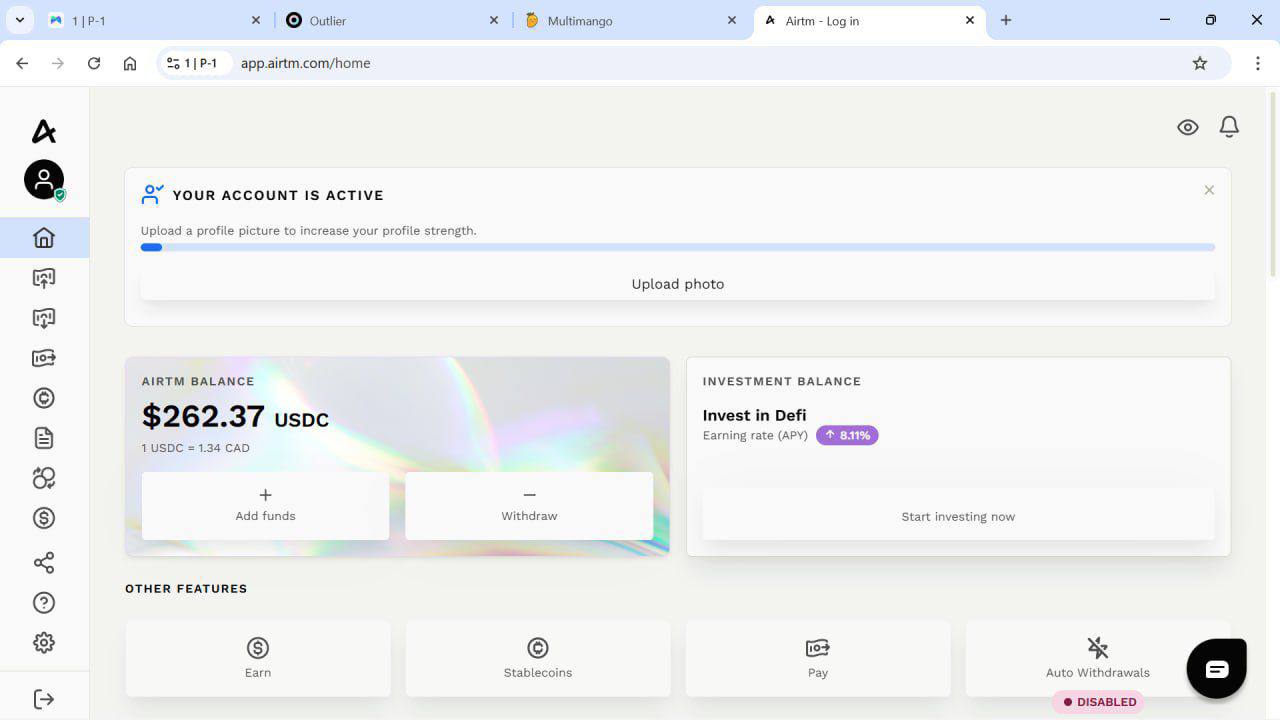This screenshot has height=720, width=1280.
Task: Select the Airtm - Log in tab
Action: pyautogui.click(x=868, y=20)
